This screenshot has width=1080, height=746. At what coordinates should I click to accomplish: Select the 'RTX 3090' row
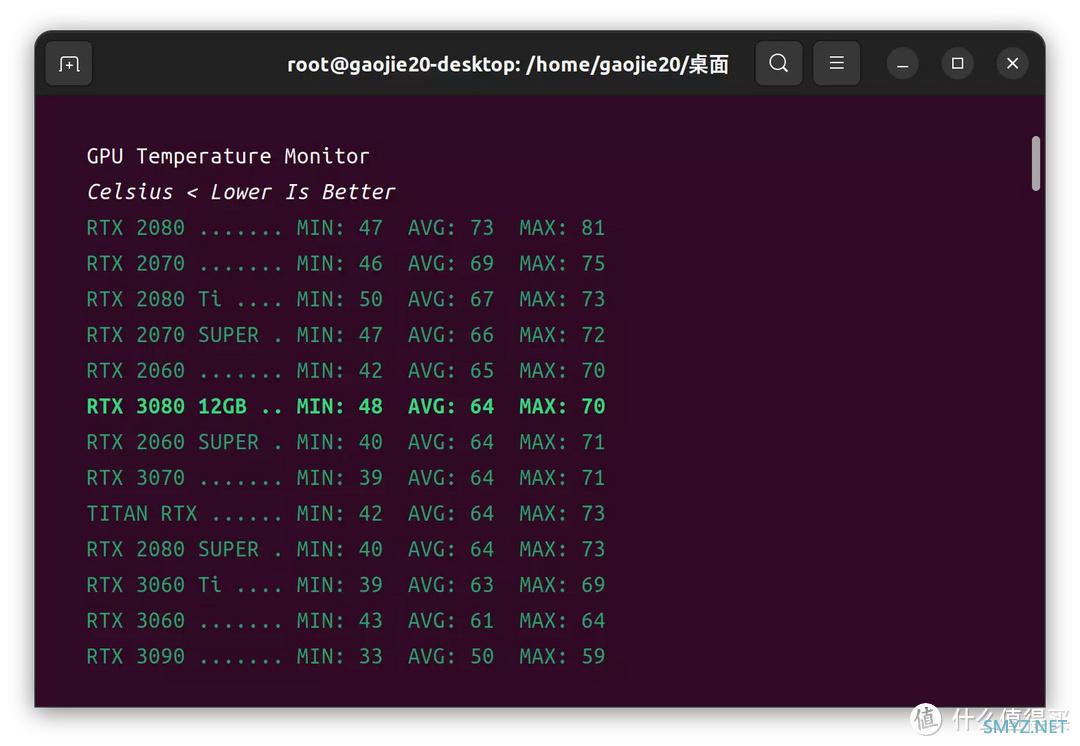346,656
